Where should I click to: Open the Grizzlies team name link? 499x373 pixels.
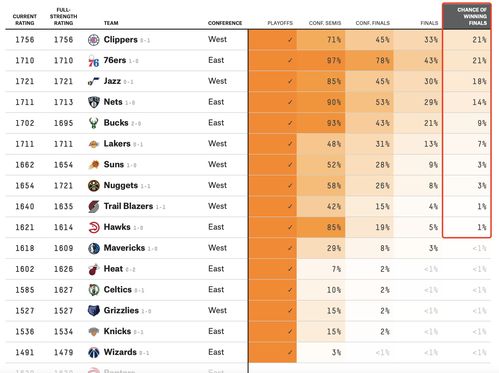coord(121,311)
